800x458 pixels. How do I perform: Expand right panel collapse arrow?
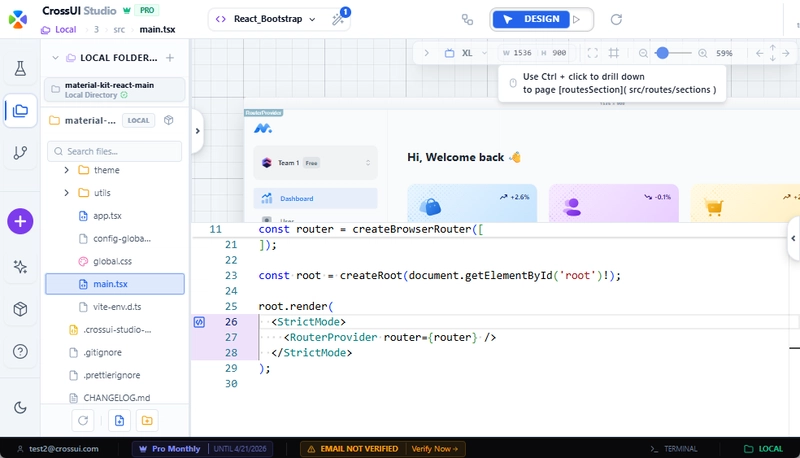pyautogui.click(x=793, y=238)
